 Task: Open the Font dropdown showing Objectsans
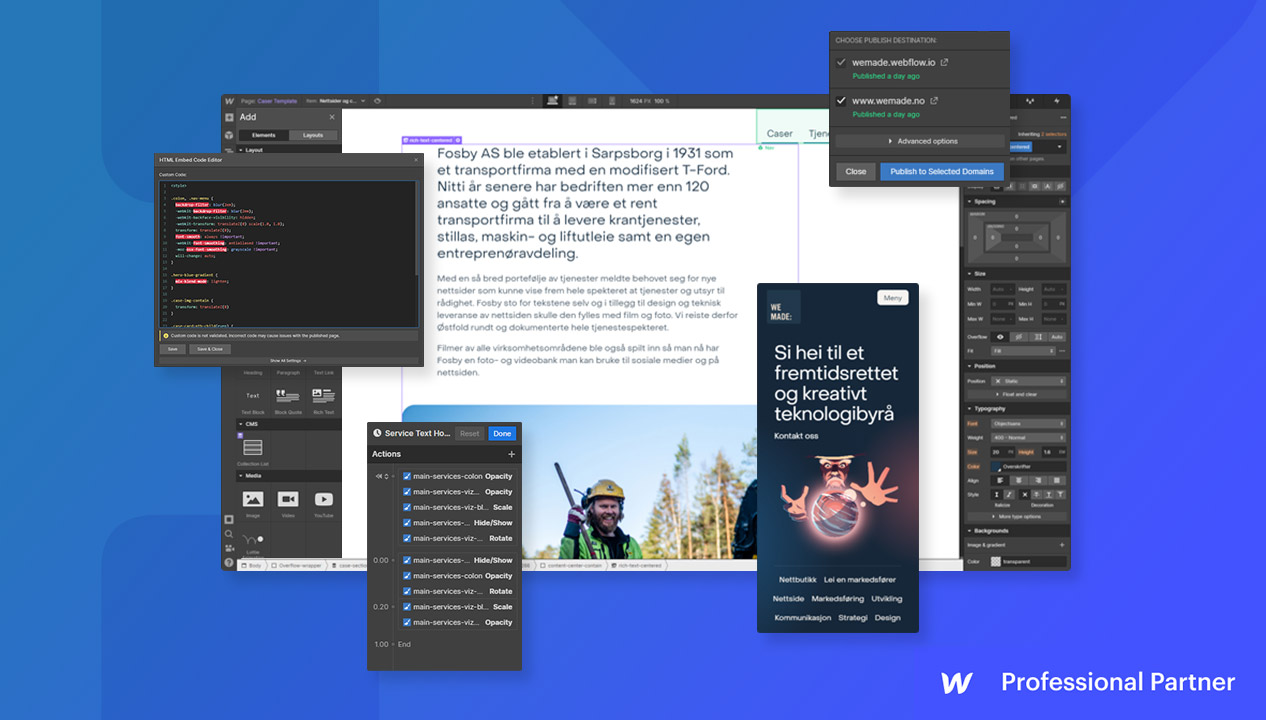(1028, 423)
